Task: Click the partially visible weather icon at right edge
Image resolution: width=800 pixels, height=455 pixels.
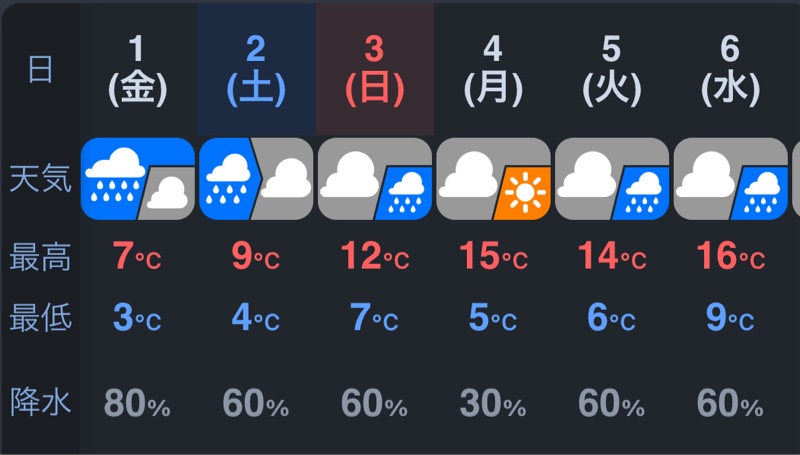Action: pos(796,179)
